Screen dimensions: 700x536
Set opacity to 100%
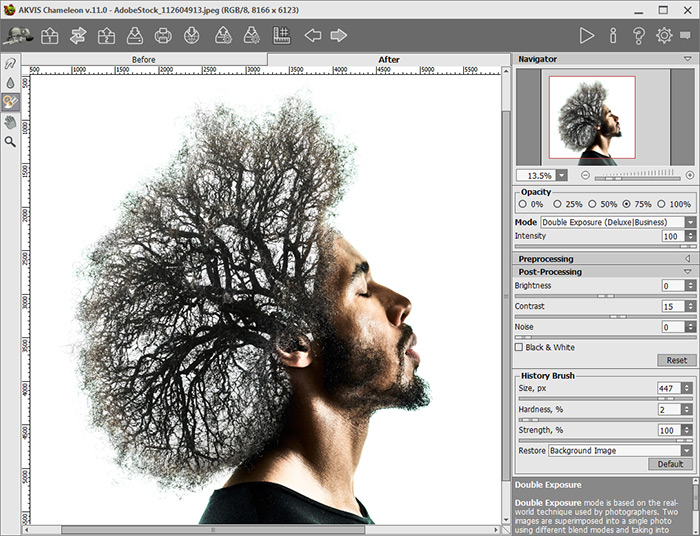(661, 204)
